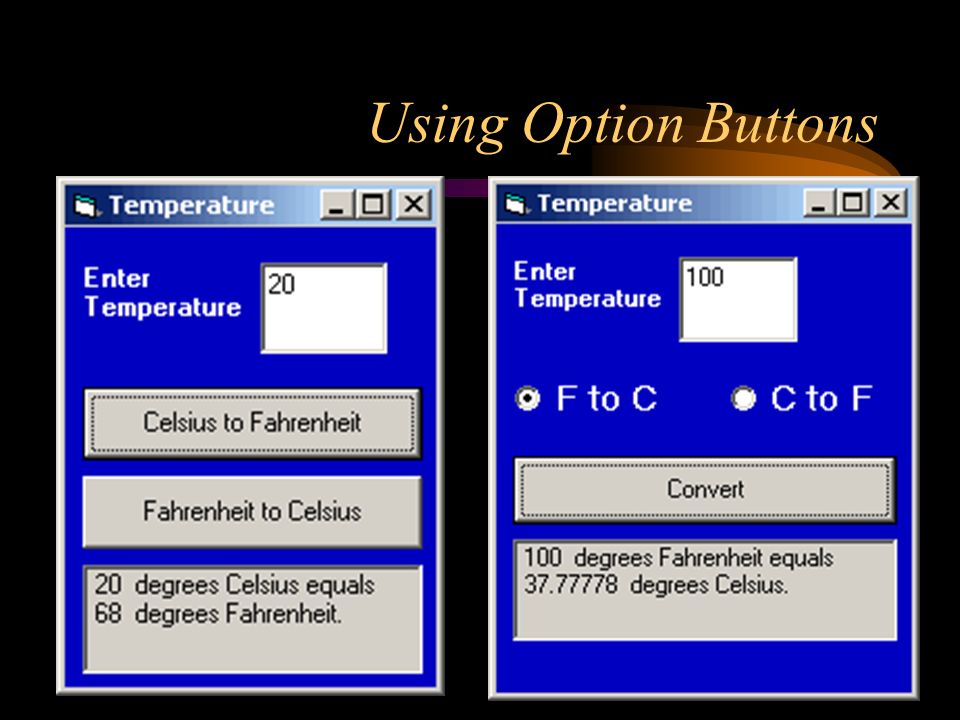Click the Celsius to Fahrenheit button

point(252,423)
